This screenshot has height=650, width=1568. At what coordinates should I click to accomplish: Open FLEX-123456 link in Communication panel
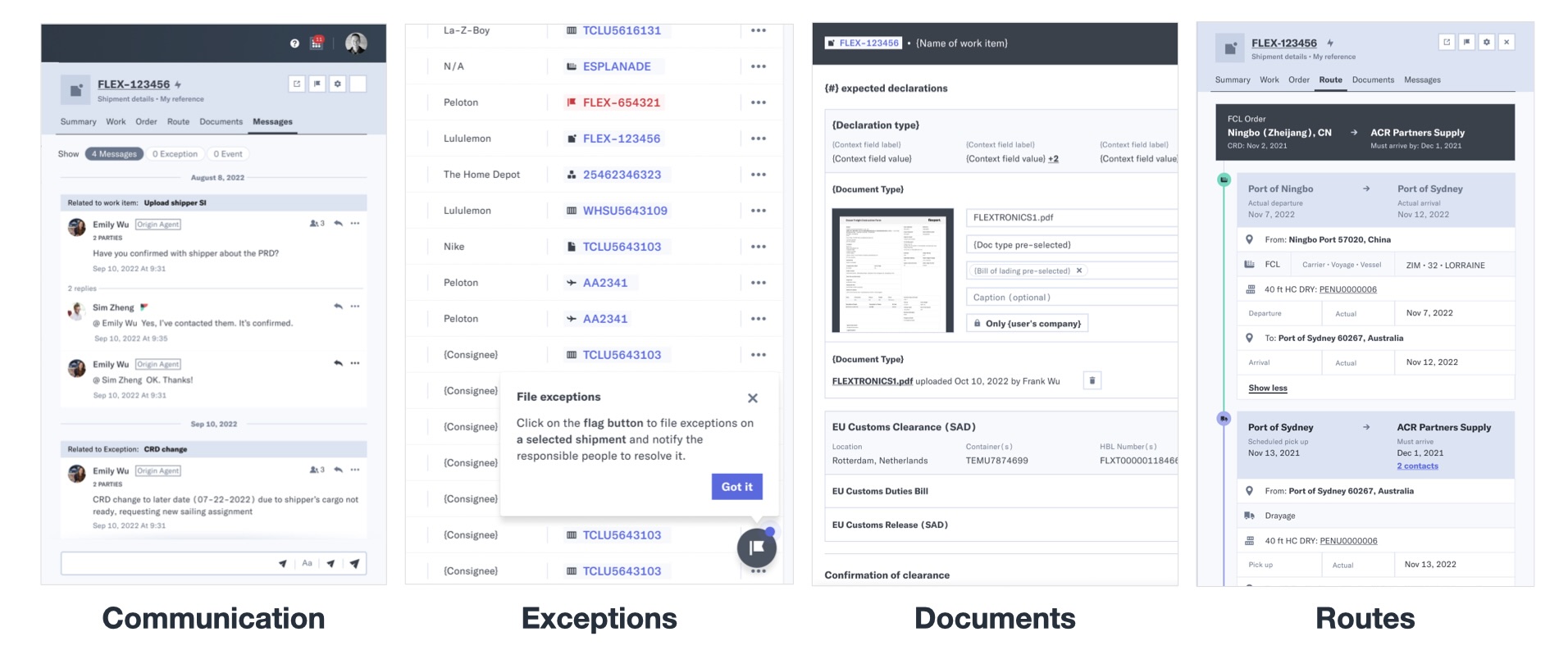[134, 84]
